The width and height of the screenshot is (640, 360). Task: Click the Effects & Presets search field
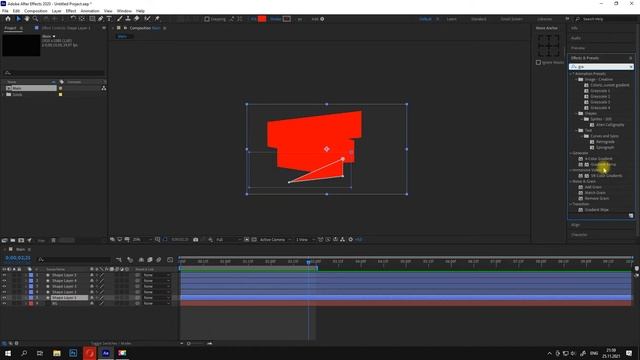pos(601,67)
